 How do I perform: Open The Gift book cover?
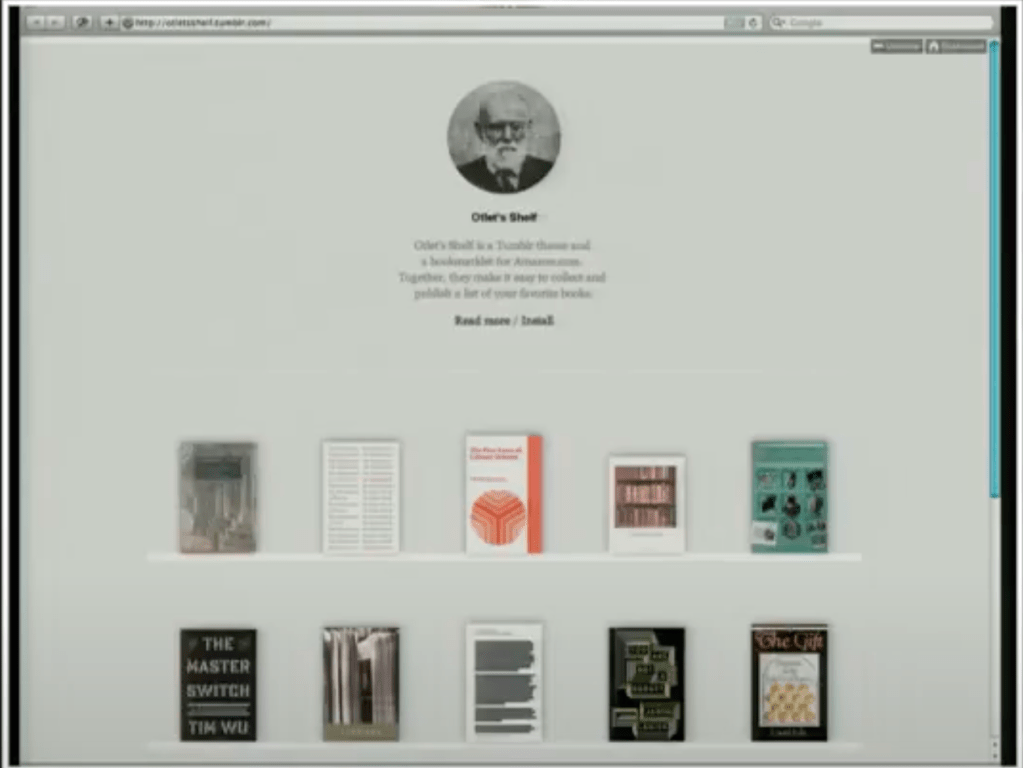click(x=789, y=683)
